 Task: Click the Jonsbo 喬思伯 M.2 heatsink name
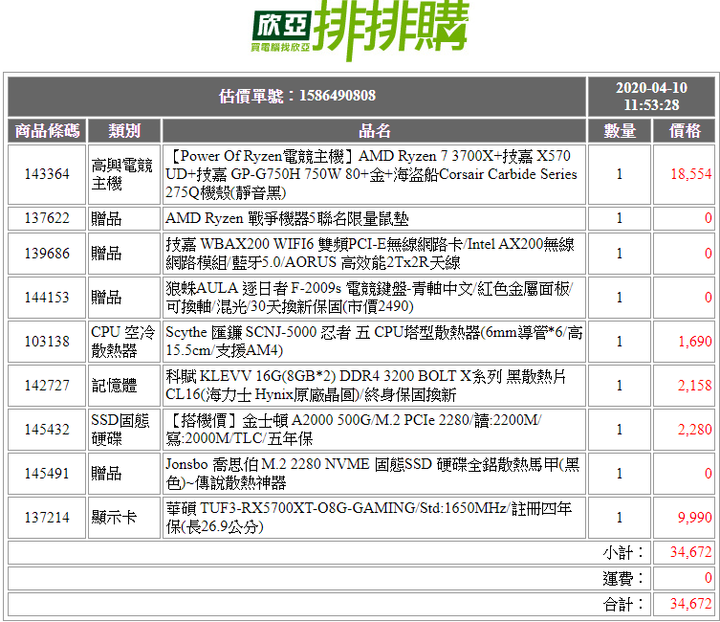coord(374,474)
